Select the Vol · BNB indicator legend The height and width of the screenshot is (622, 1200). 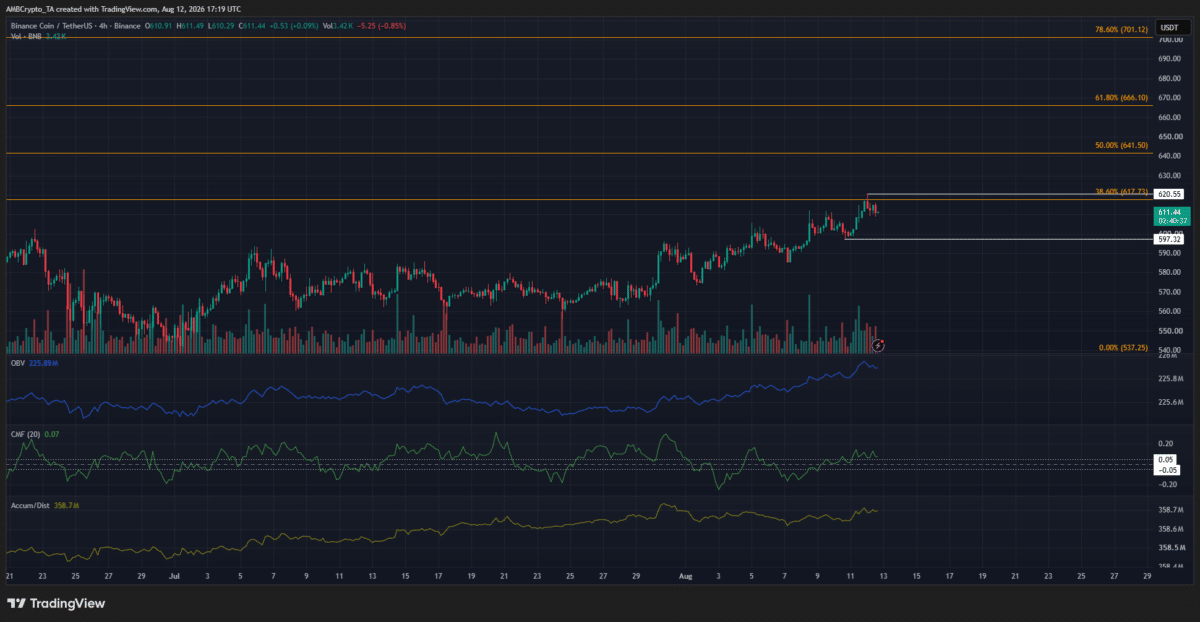[x=26, y=36]
